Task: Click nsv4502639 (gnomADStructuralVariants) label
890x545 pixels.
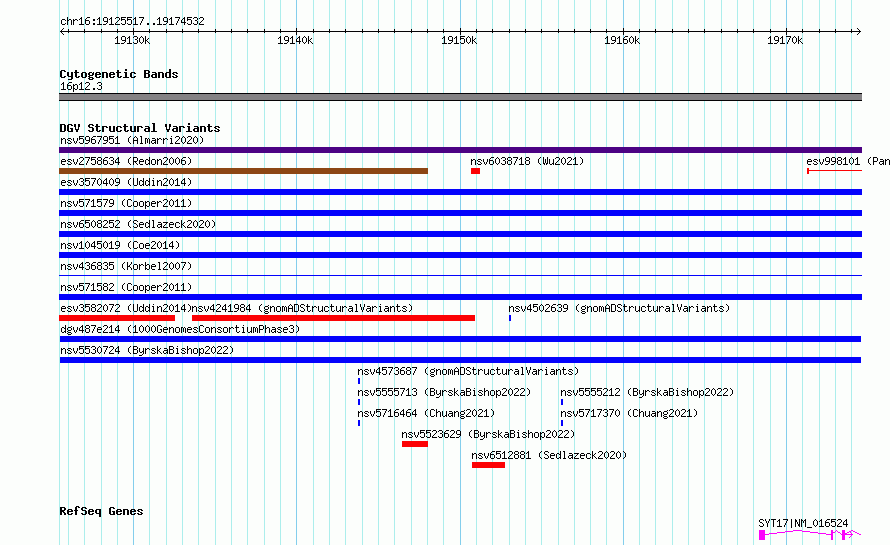Action: click(619, 308)
